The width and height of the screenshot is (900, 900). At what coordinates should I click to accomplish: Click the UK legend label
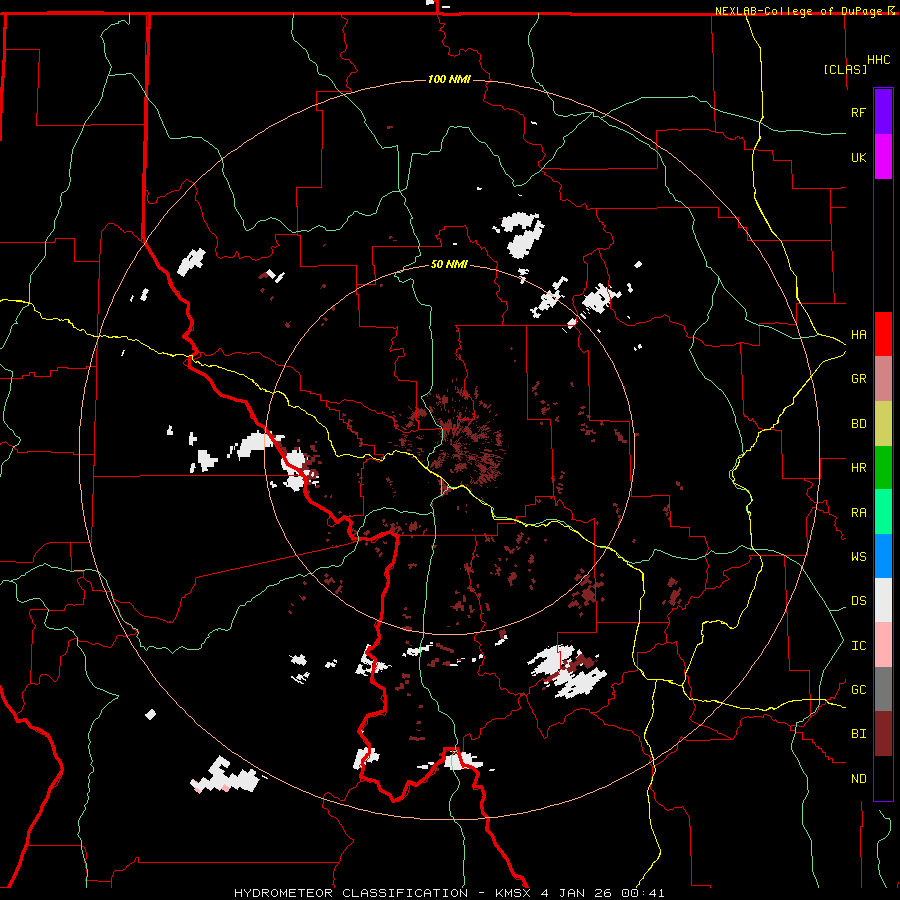tap(858, 157)
